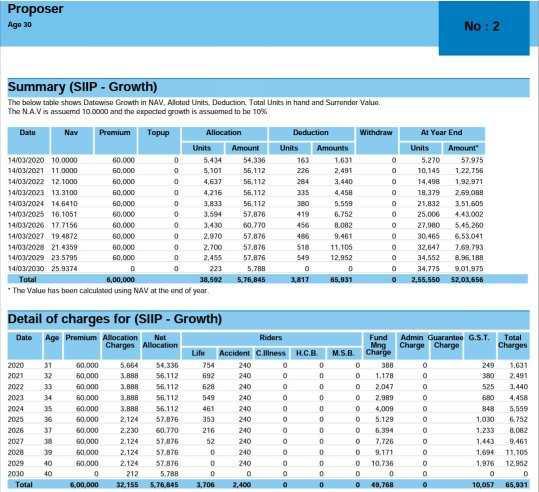Select fund management charge 1,178
The image size is (539, 492).
(384, 376)
